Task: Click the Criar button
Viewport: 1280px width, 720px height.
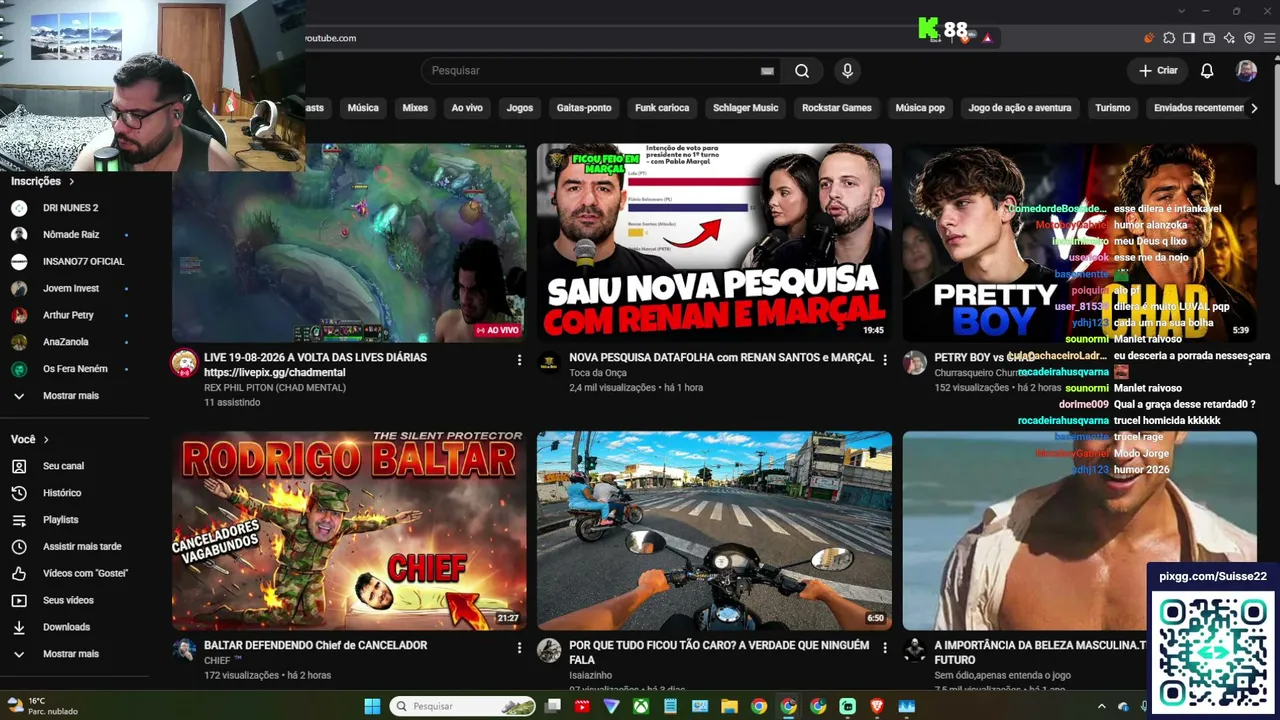Action: click(x=1158, y=71)
